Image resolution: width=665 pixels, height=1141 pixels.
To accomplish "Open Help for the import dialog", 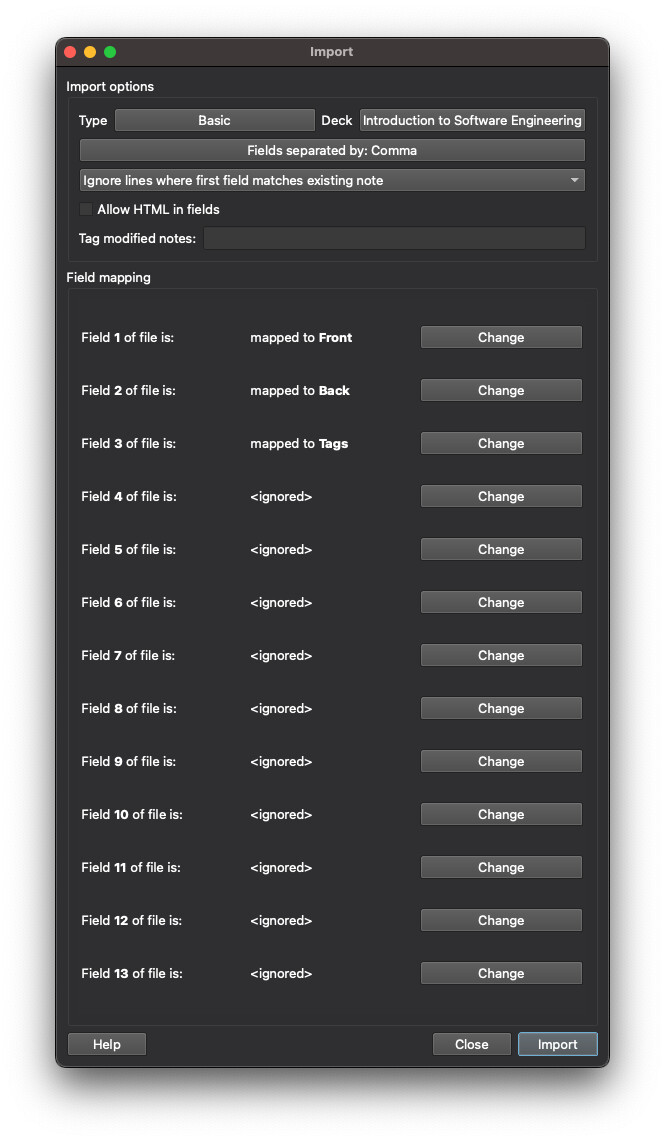I will pyautogui.click(x=107, y=1044).
